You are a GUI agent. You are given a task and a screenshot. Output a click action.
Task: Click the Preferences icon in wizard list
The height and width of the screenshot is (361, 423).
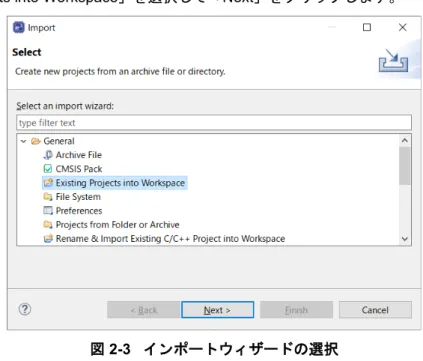coord(48,211)
